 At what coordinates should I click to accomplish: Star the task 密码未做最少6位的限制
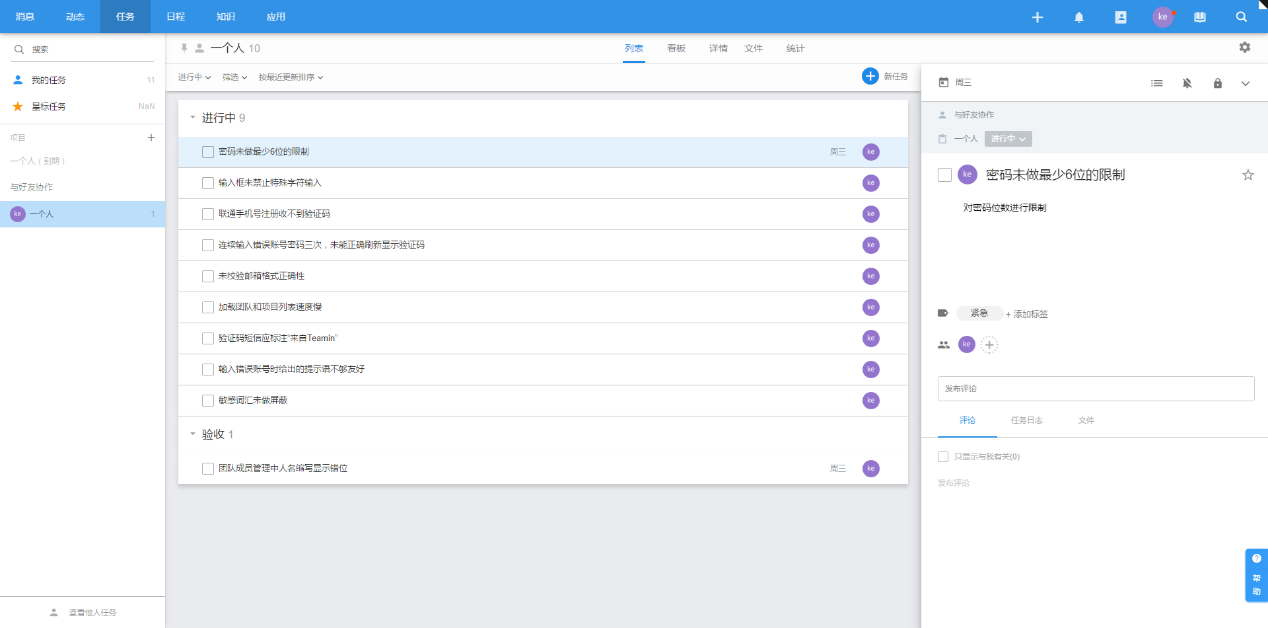coord(1247,175)
